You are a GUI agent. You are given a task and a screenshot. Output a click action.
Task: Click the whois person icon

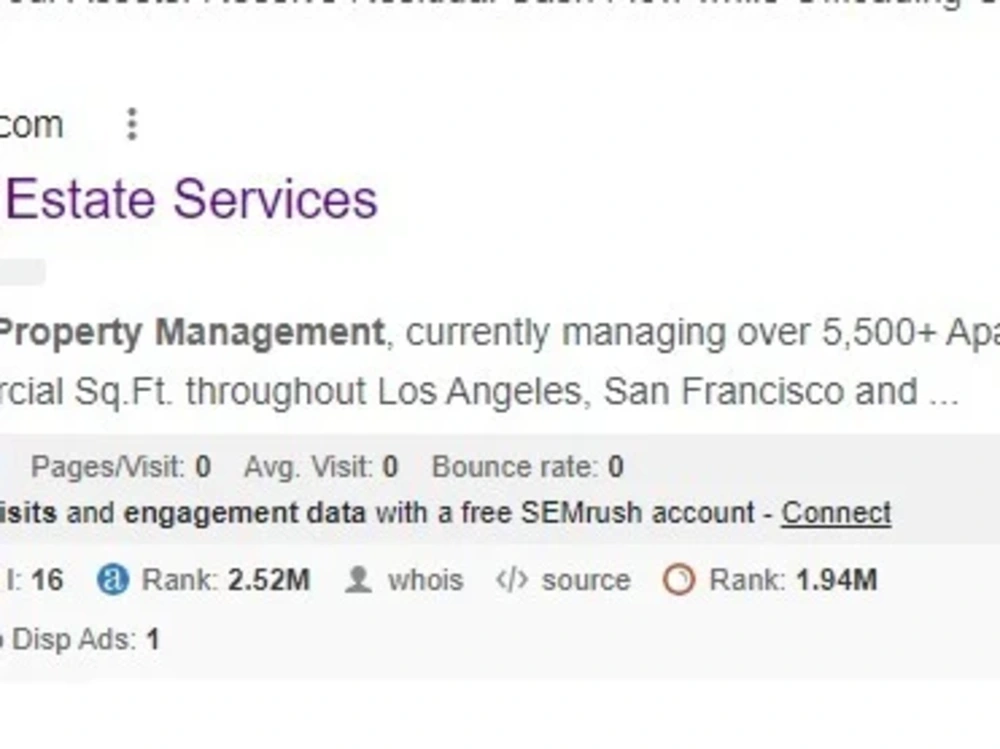click(x=358, y=580)
